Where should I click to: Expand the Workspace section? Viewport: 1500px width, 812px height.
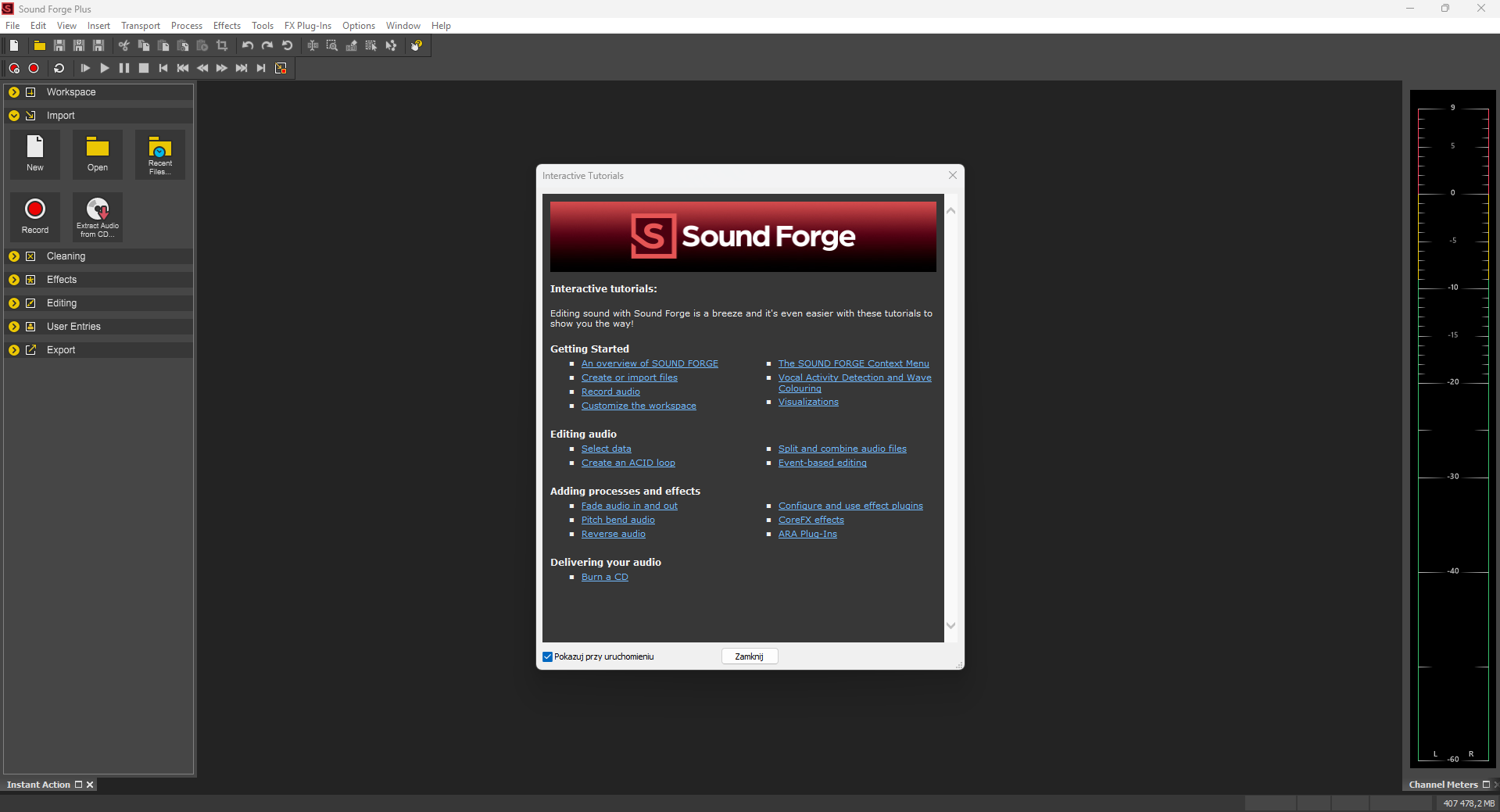(14, 92)
